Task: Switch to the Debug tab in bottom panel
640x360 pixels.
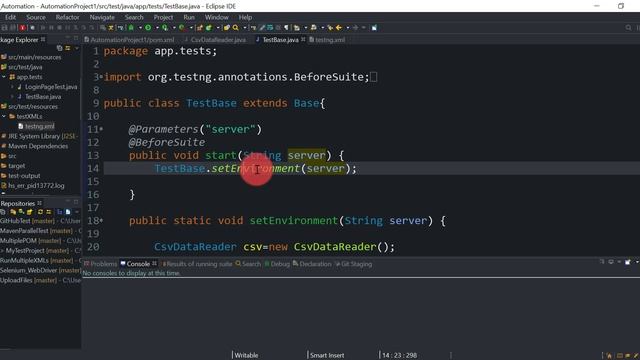Action: (x=277, y=264)
